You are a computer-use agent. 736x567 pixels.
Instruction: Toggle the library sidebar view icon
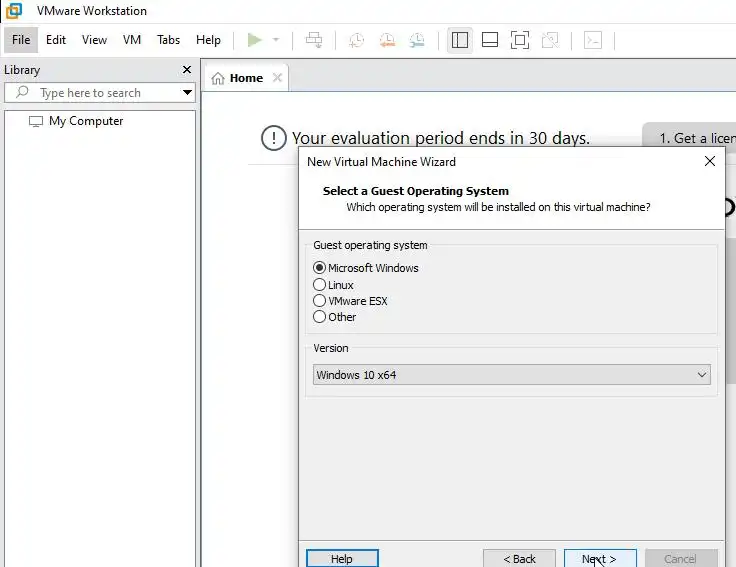tap(460, 40)
